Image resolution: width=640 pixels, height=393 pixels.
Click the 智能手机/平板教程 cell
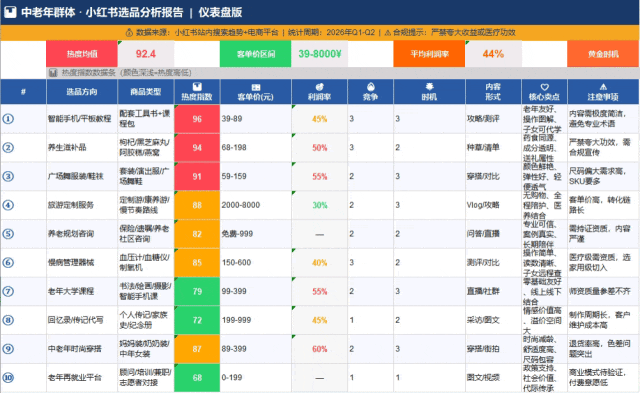click(82, 119)
